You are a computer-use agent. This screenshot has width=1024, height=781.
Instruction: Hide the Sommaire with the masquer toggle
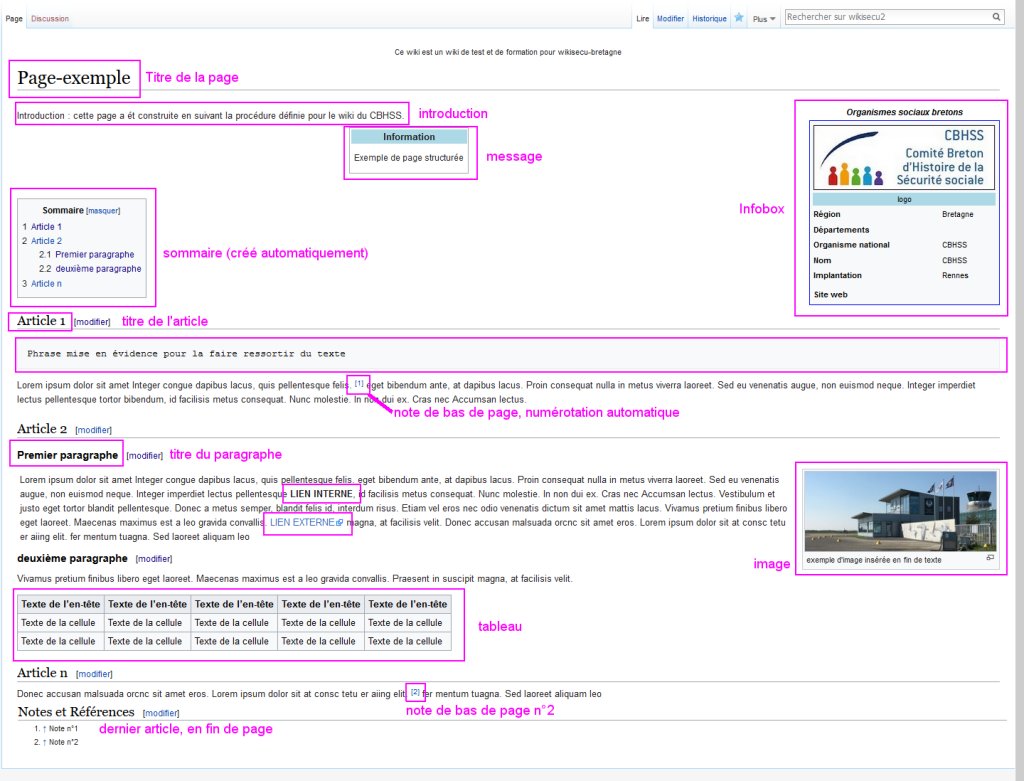(x=103, y=211)
